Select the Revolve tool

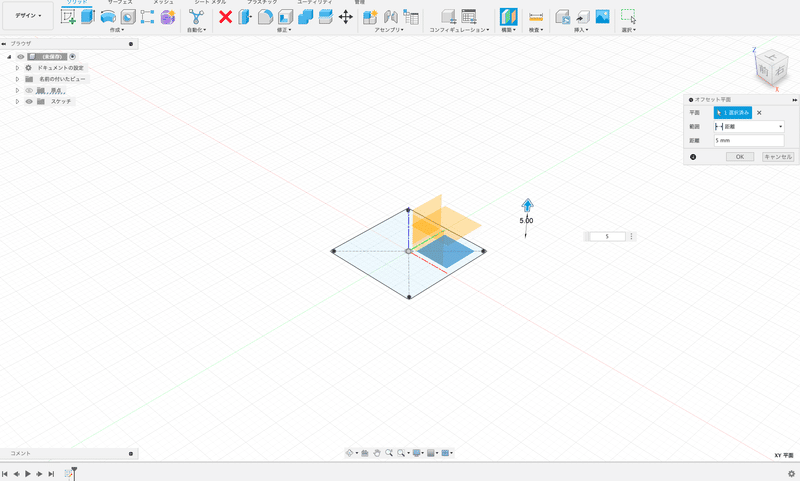click(x=108, y=17)
